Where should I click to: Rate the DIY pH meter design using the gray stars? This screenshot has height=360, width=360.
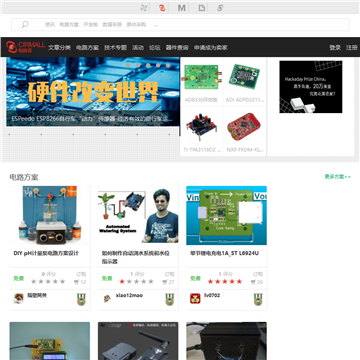click(48, 282)
